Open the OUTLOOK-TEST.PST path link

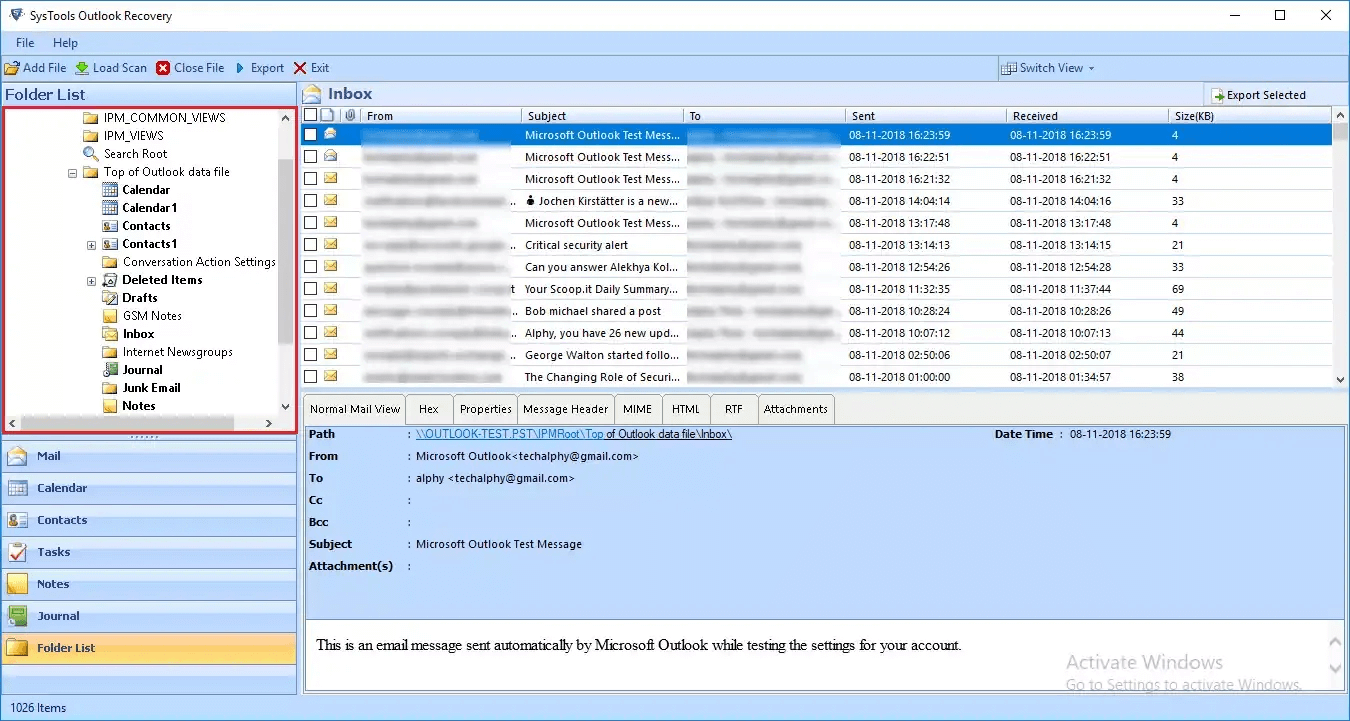pyautogui.click(x=574, y=434)
